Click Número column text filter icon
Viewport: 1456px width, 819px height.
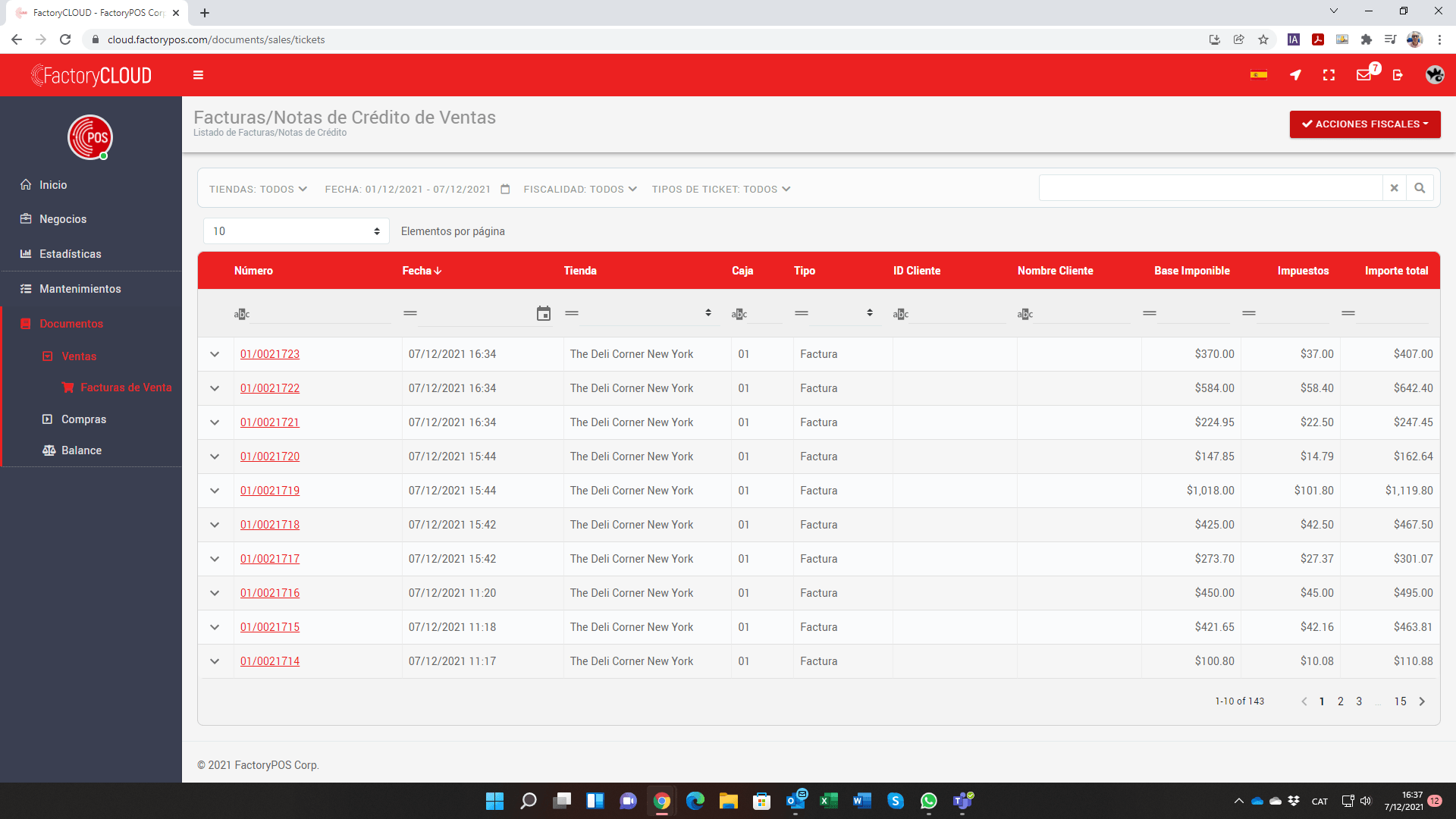pos(241,314)
